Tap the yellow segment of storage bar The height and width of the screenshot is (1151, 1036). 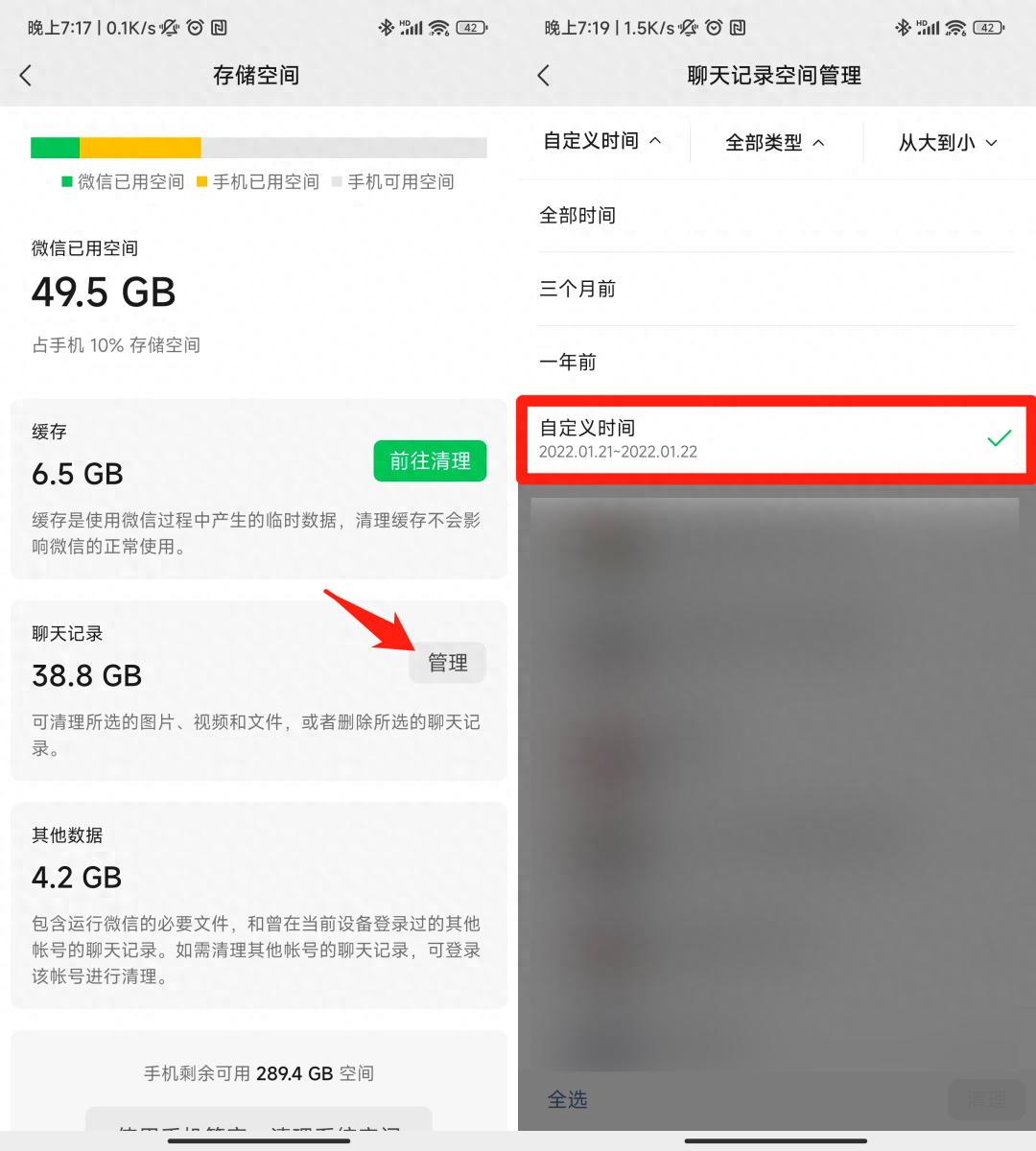point(140,148)
